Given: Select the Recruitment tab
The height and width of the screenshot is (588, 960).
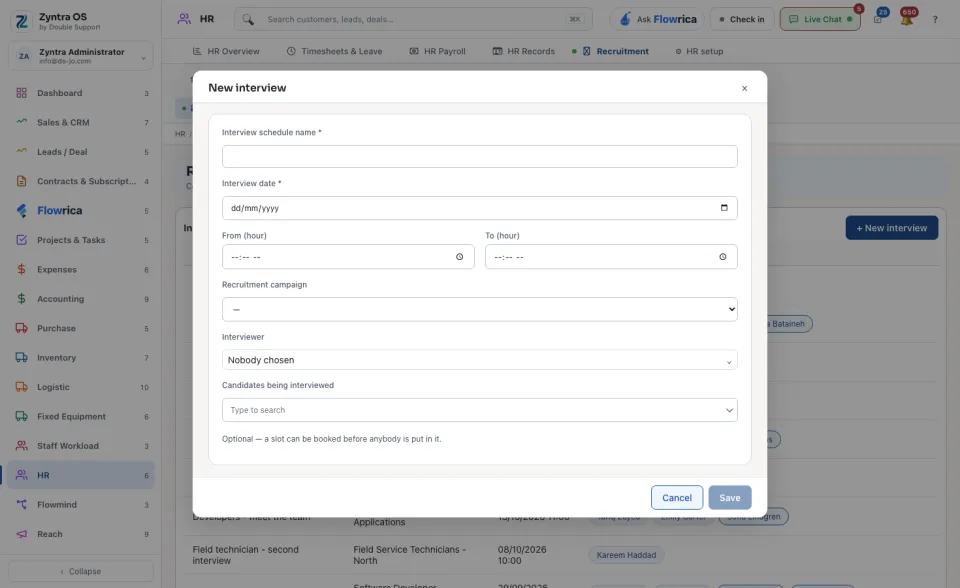Looking at the screenshot, I should coord(615,51).
